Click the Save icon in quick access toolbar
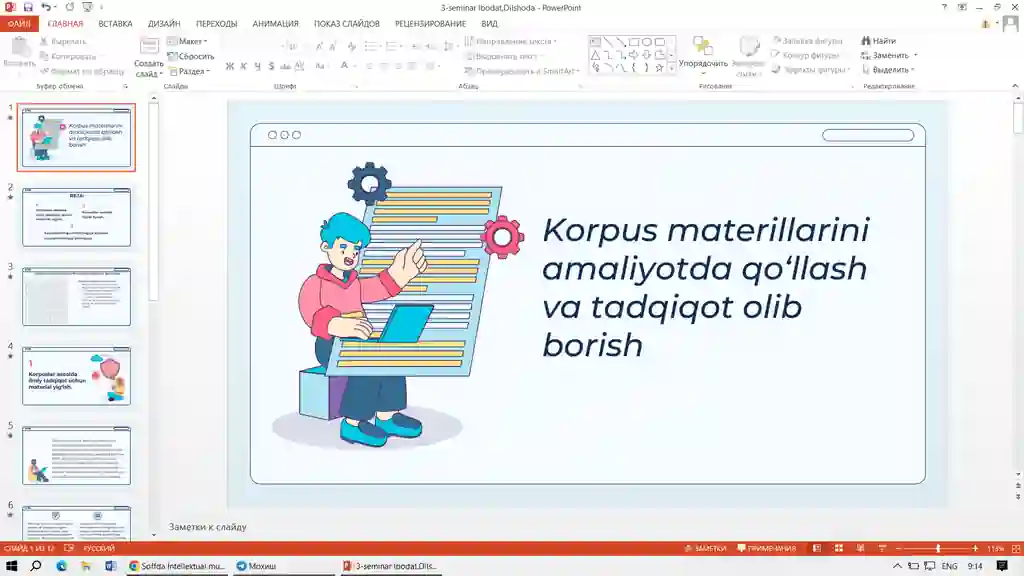The height and width of the screenshot is (576, 1024). tap(28, 7)
